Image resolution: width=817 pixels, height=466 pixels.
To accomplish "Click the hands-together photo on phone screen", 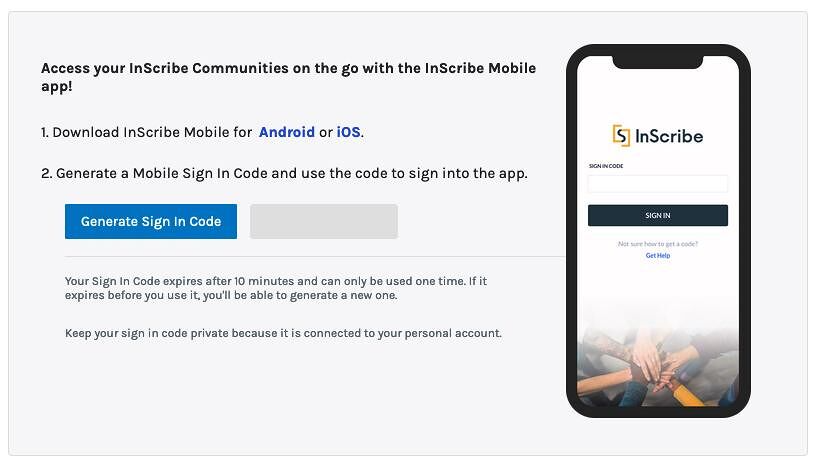I will [x=658, y=365].
